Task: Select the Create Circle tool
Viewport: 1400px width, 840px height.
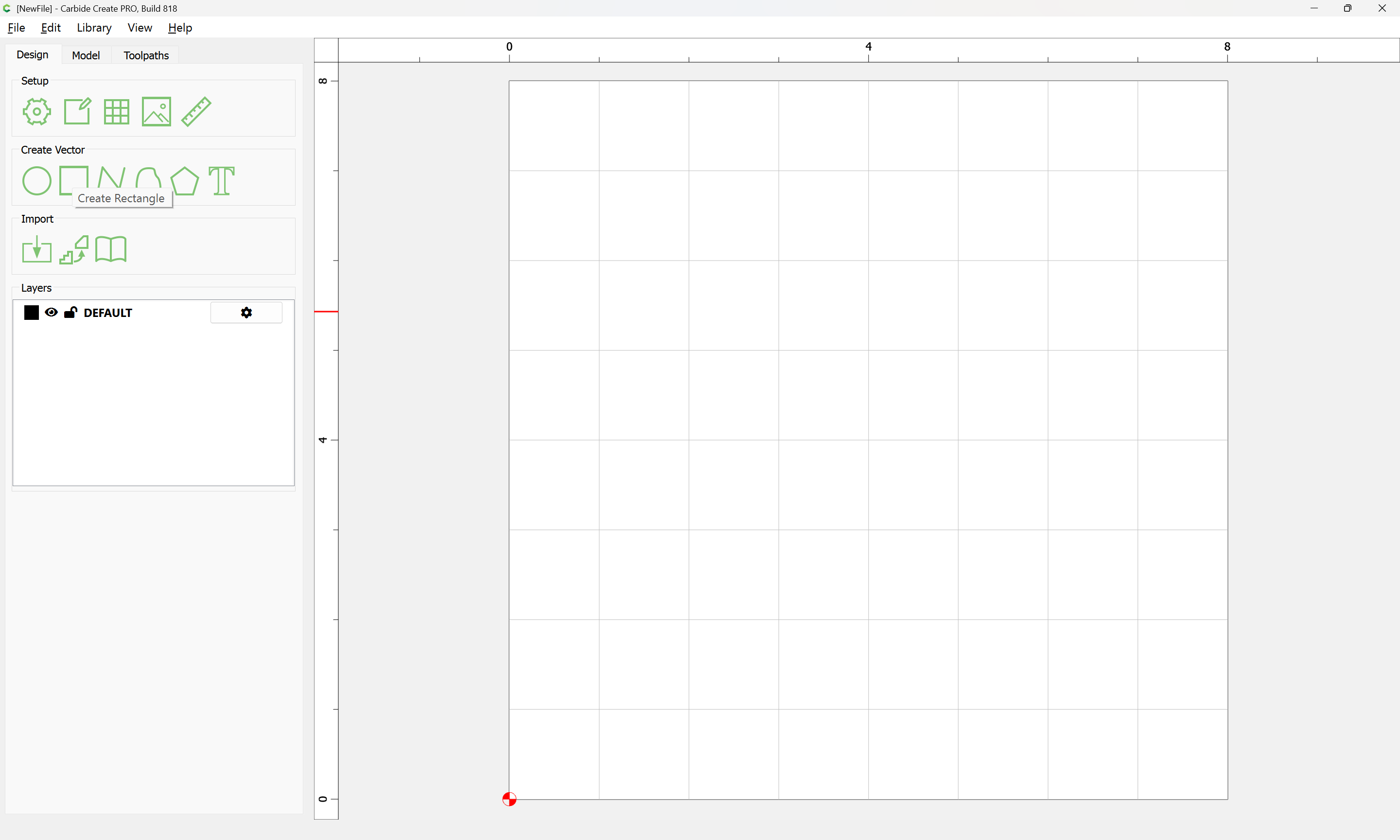Action: point(37,180)
